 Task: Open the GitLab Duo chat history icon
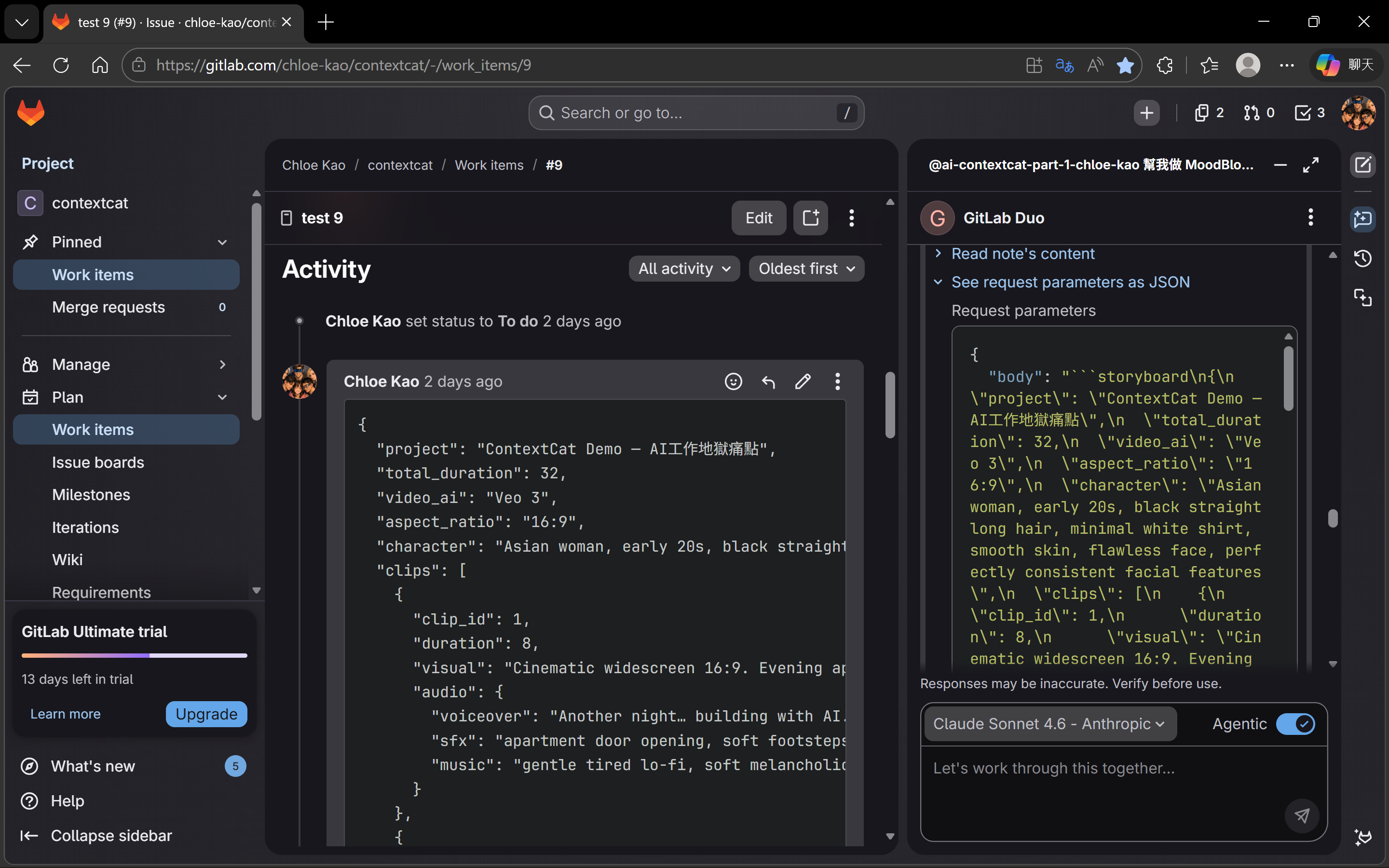1362,258
